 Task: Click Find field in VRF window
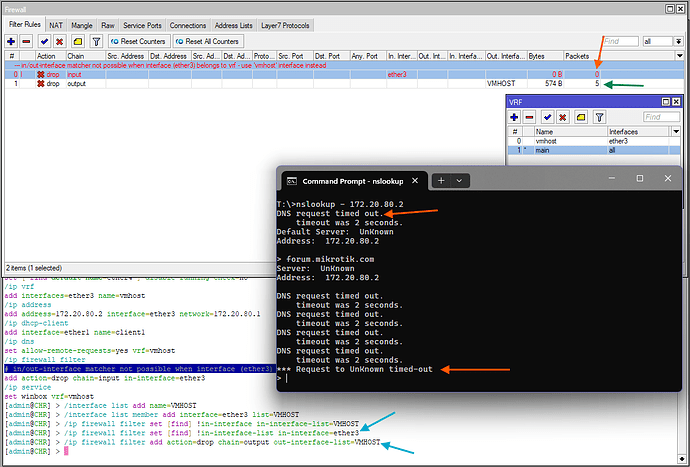click(661, 117)
